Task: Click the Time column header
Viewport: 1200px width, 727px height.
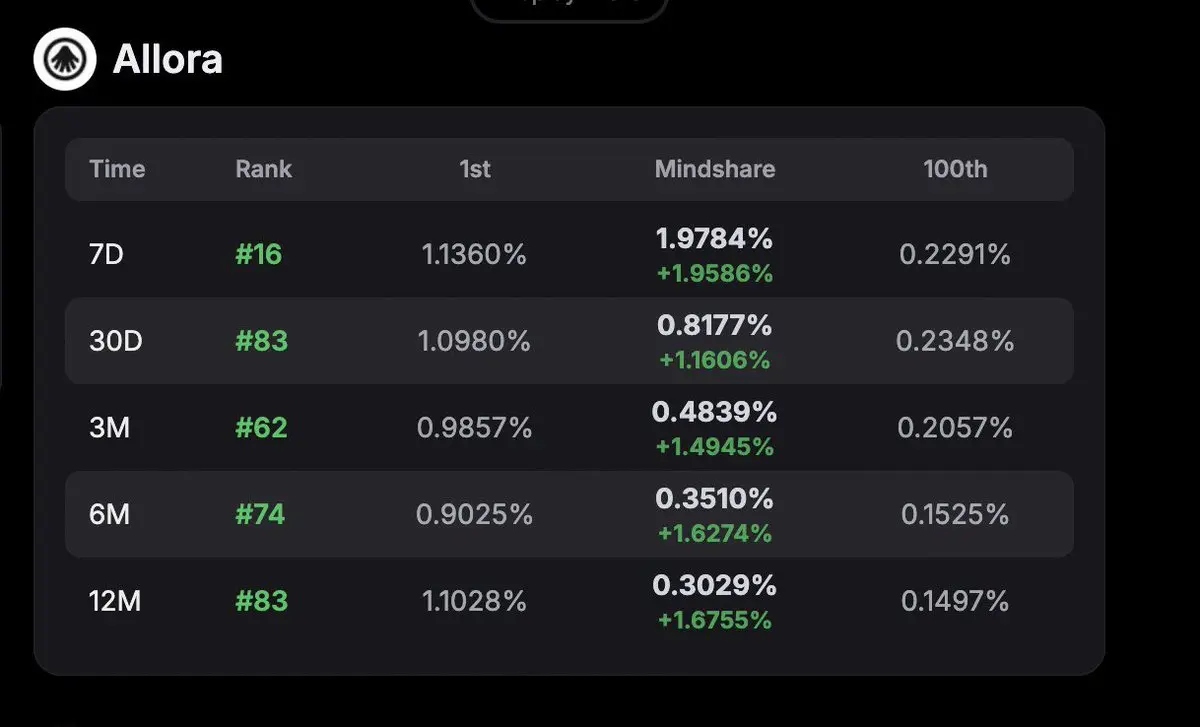Action: coord(117,169)
